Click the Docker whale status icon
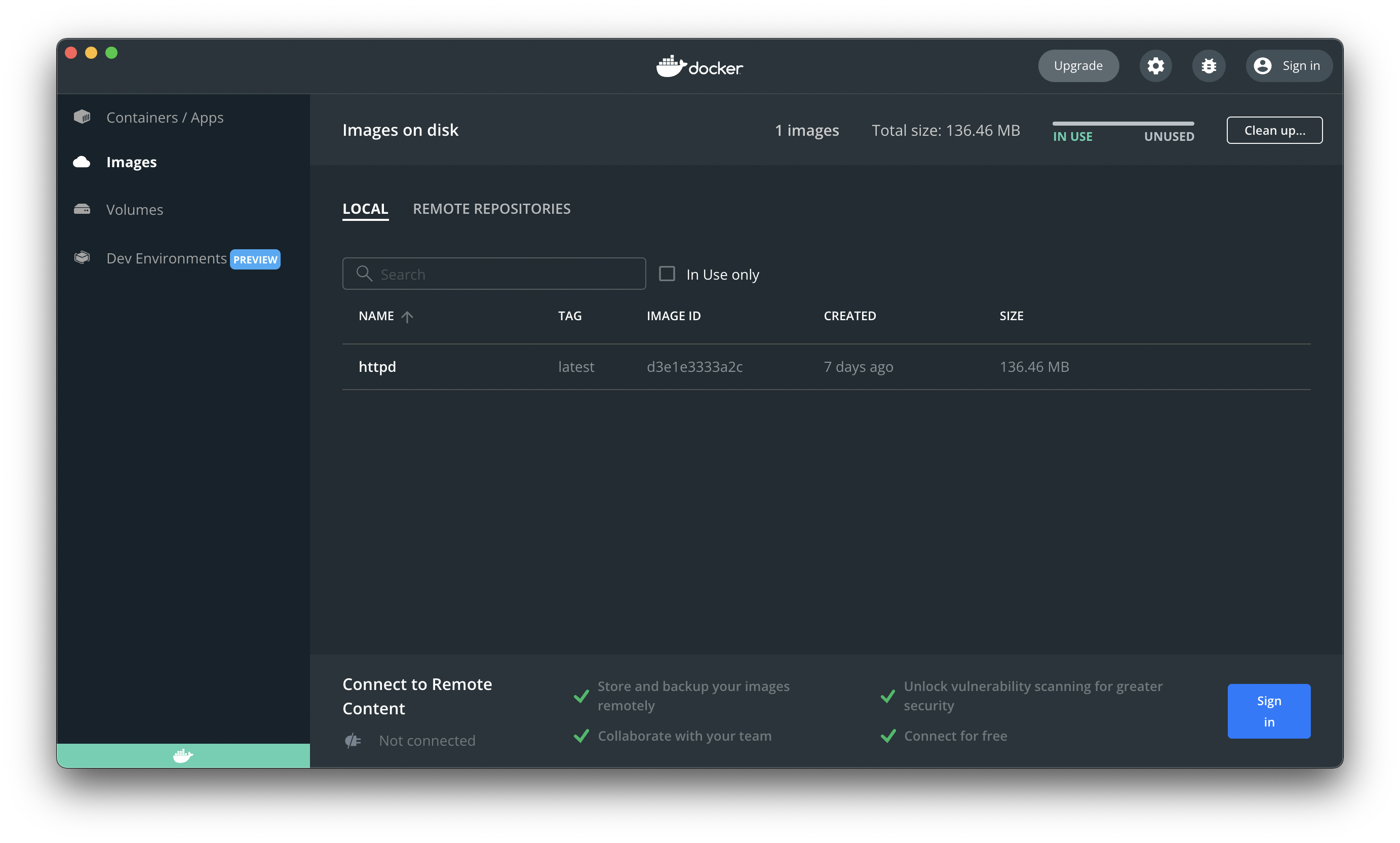1400x843 pixels. pyautogui.click(x=183, y=755)
